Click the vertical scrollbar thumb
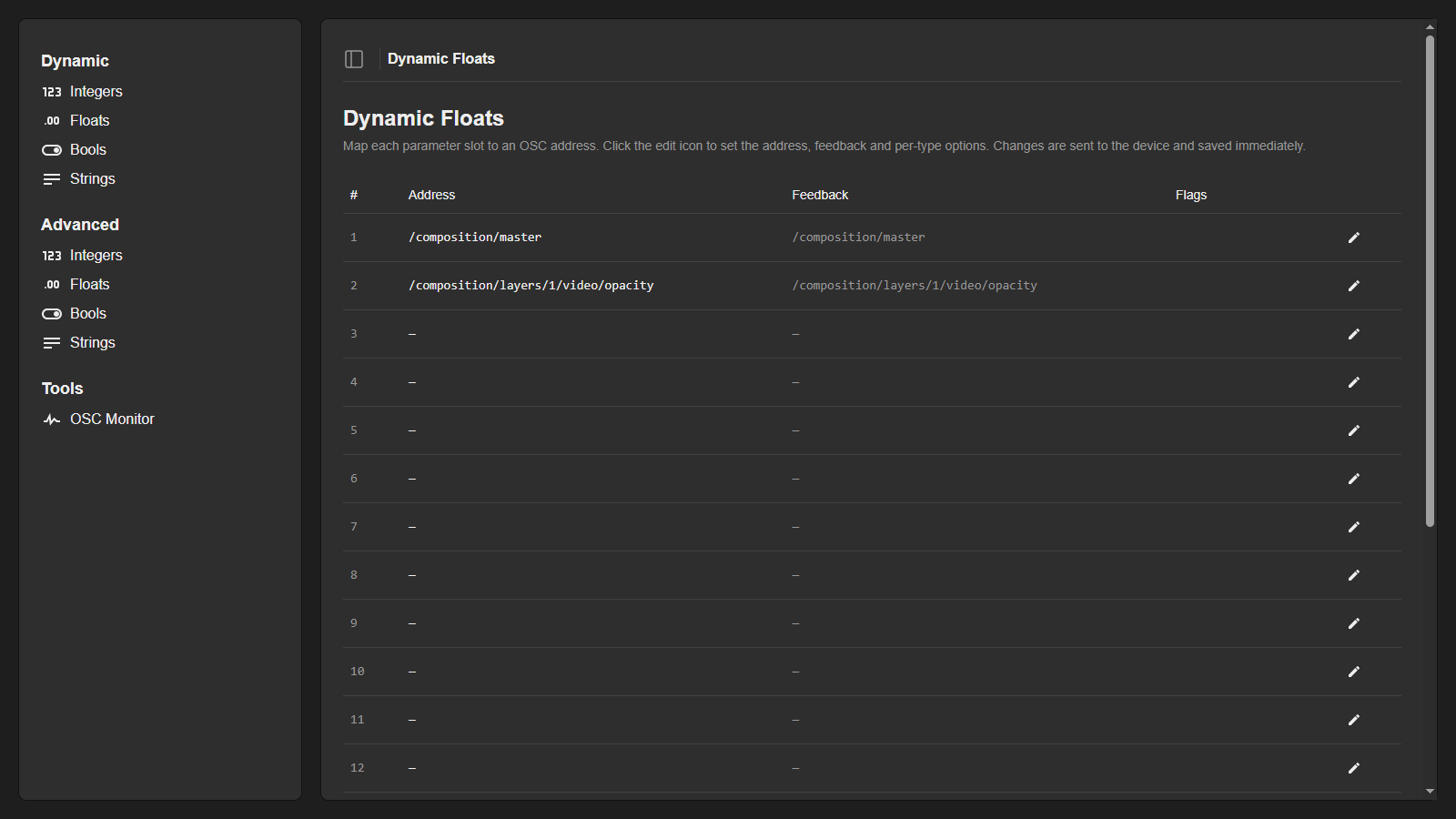 coord(1430,281)
